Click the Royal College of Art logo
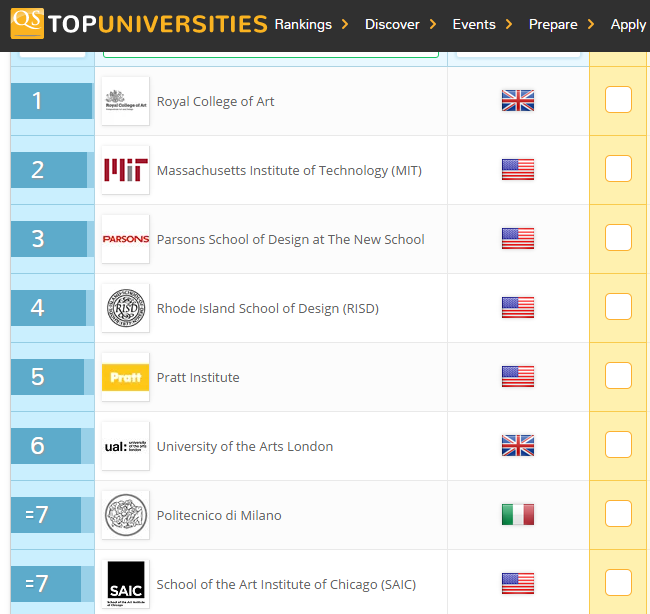The height and width of the screenshot is (614, 650). pyautogui.click(x=126, y=101)
